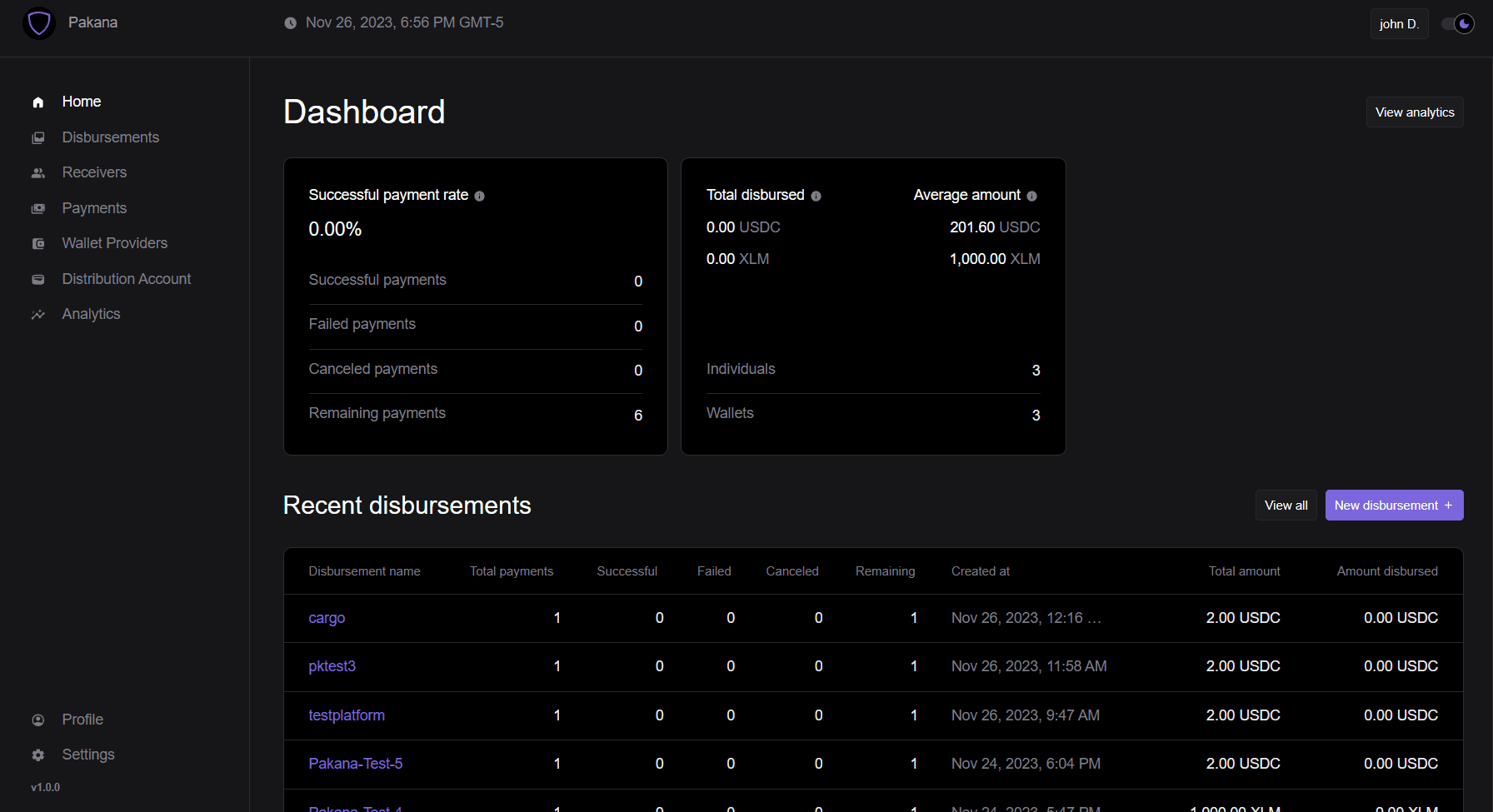Viewport: 1493px width, 812px height.
Task: Click info icon next to Average amount
Action: click(1031, 197)
